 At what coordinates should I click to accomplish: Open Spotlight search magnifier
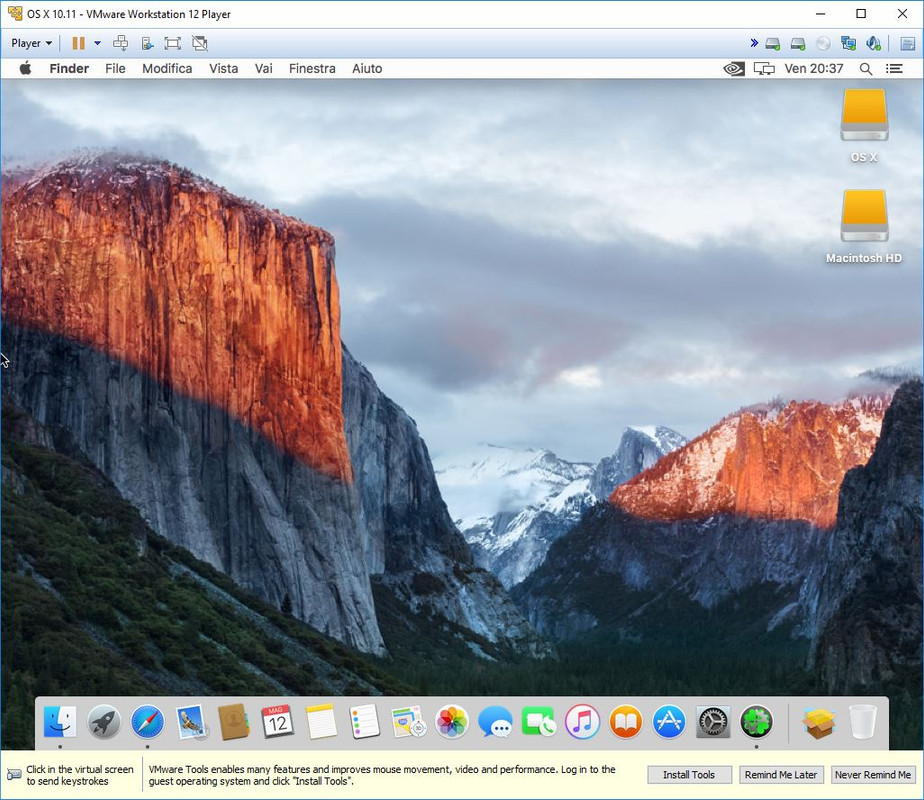coord(866,69)
